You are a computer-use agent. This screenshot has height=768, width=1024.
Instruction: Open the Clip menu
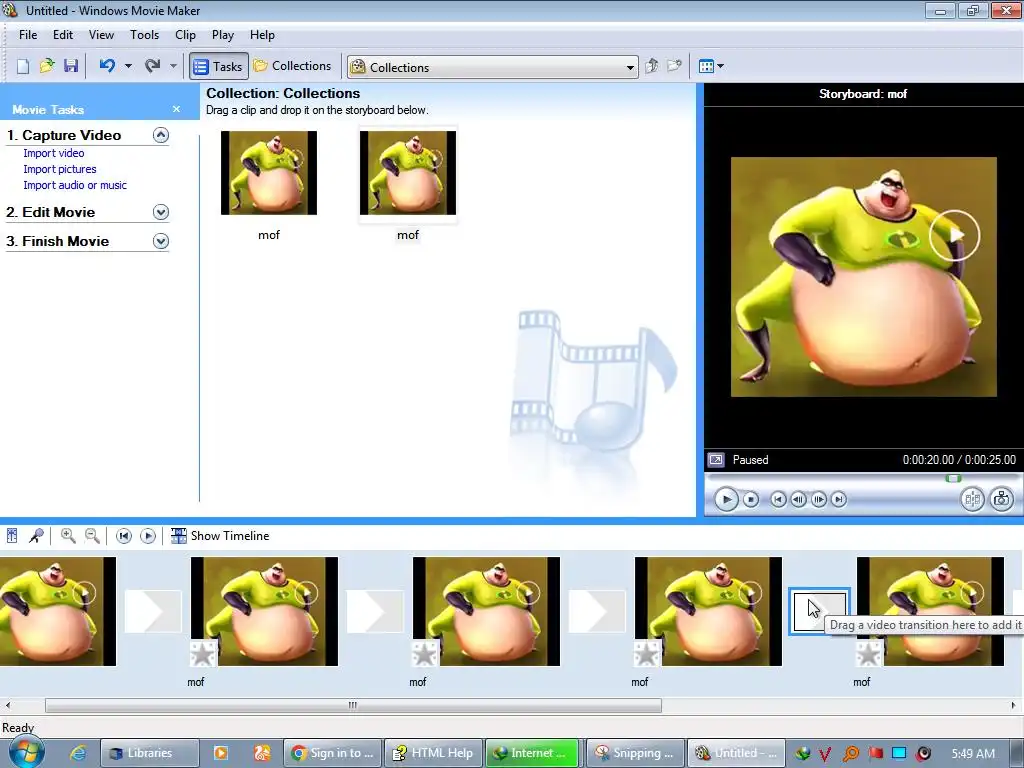tap(185, 35)
